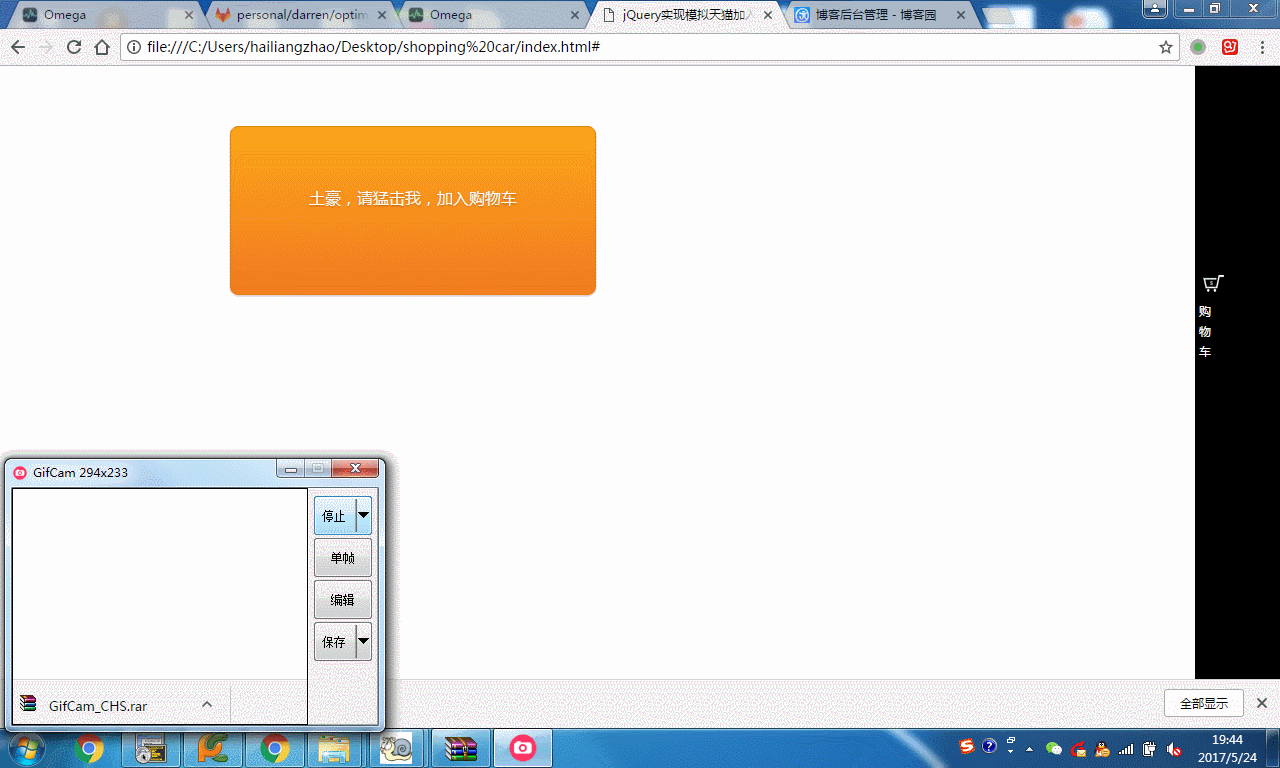Go back to the previous page
This screenshot has width=1280, height=768.
tap(18, 47)
